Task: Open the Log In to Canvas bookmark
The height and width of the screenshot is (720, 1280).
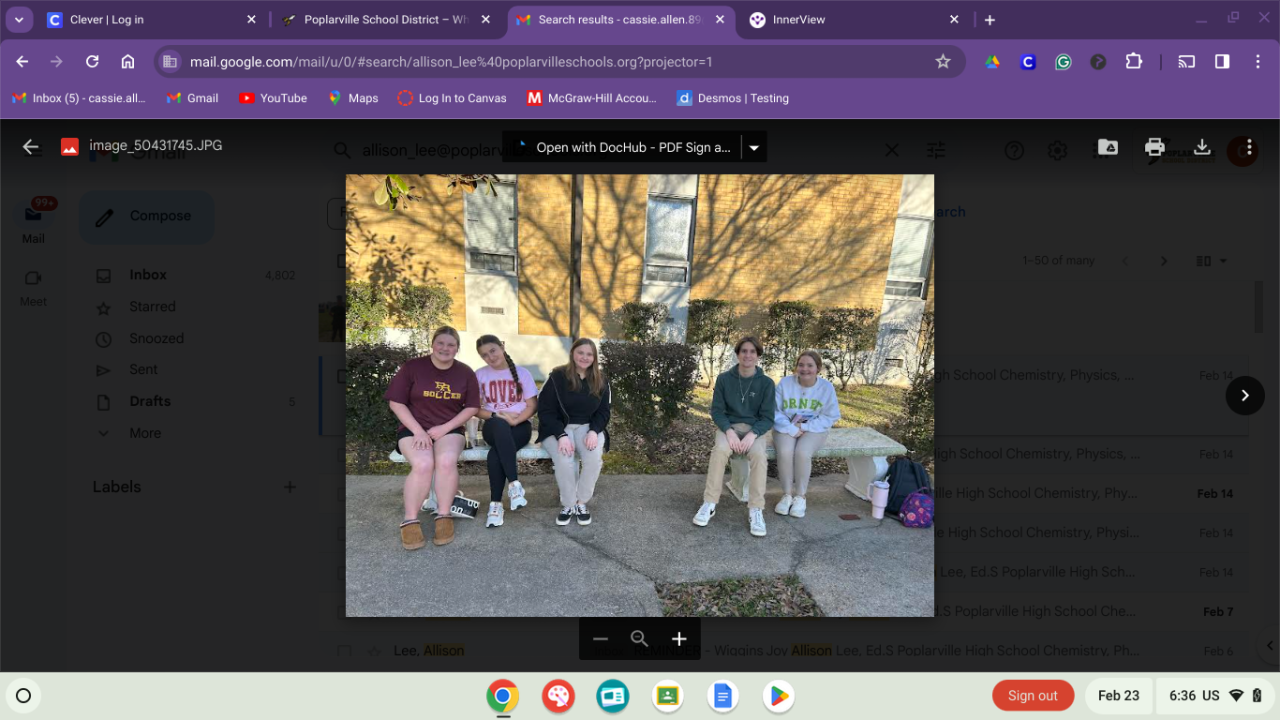Action: [x=452, y=98]
